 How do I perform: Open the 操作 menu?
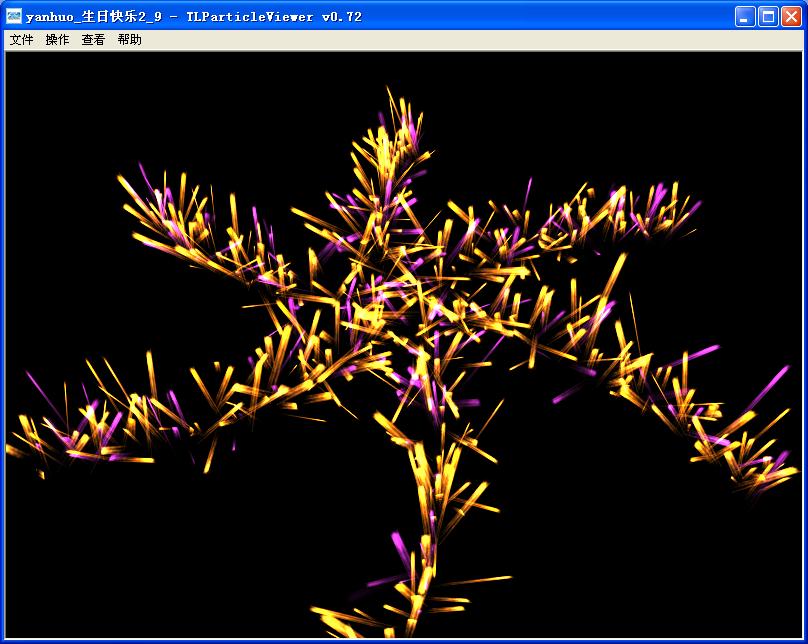coord(57,40)
